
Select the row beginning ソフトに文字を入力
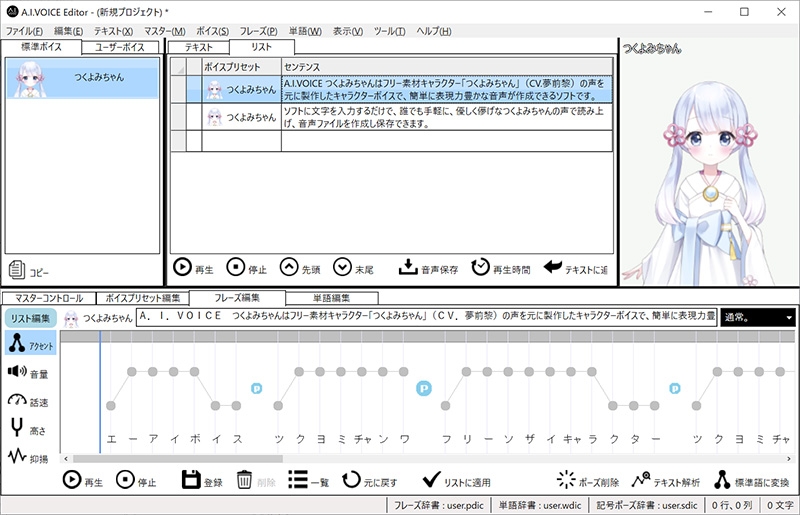391,117
